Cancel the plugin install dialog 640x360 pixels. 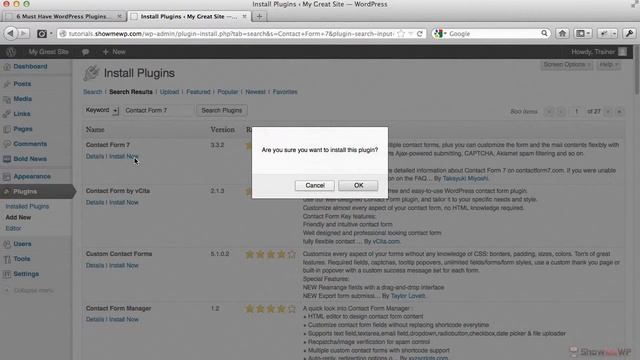[315, 185]
